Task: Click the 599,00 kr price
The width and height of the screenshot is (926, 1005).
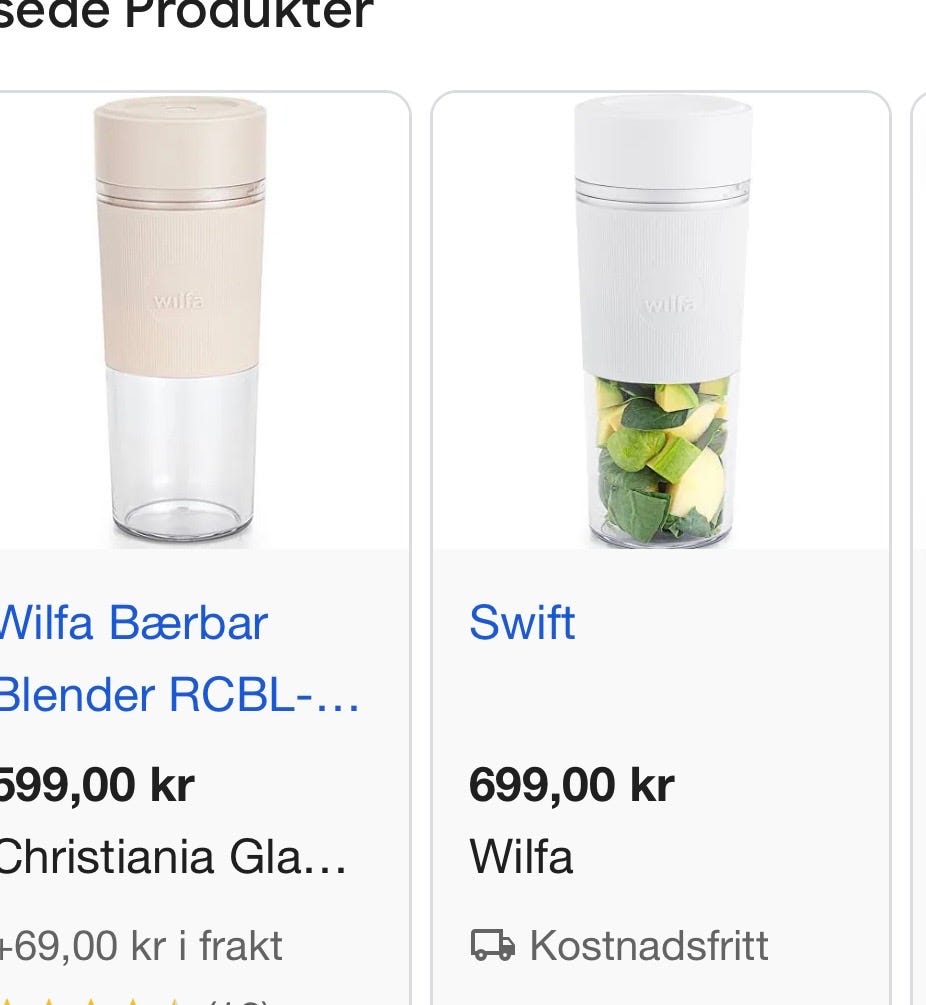Action: [x=97, y=785]
